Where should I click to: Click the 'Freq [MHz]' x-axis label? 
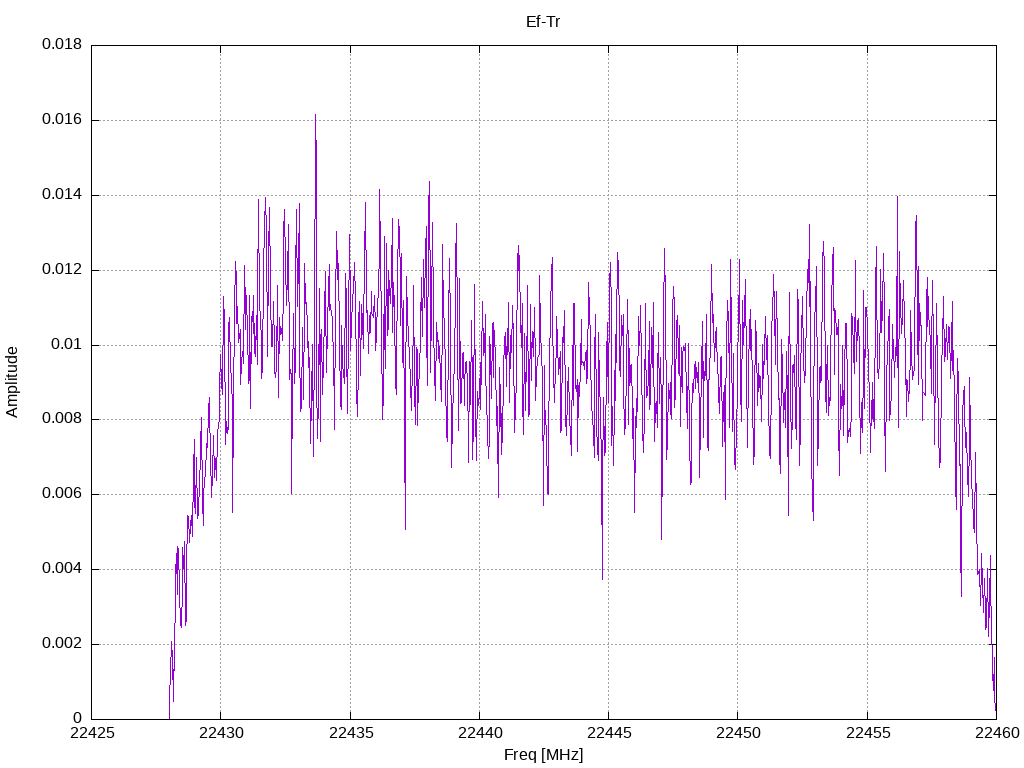pyautogui.click(x=543, y=754)
